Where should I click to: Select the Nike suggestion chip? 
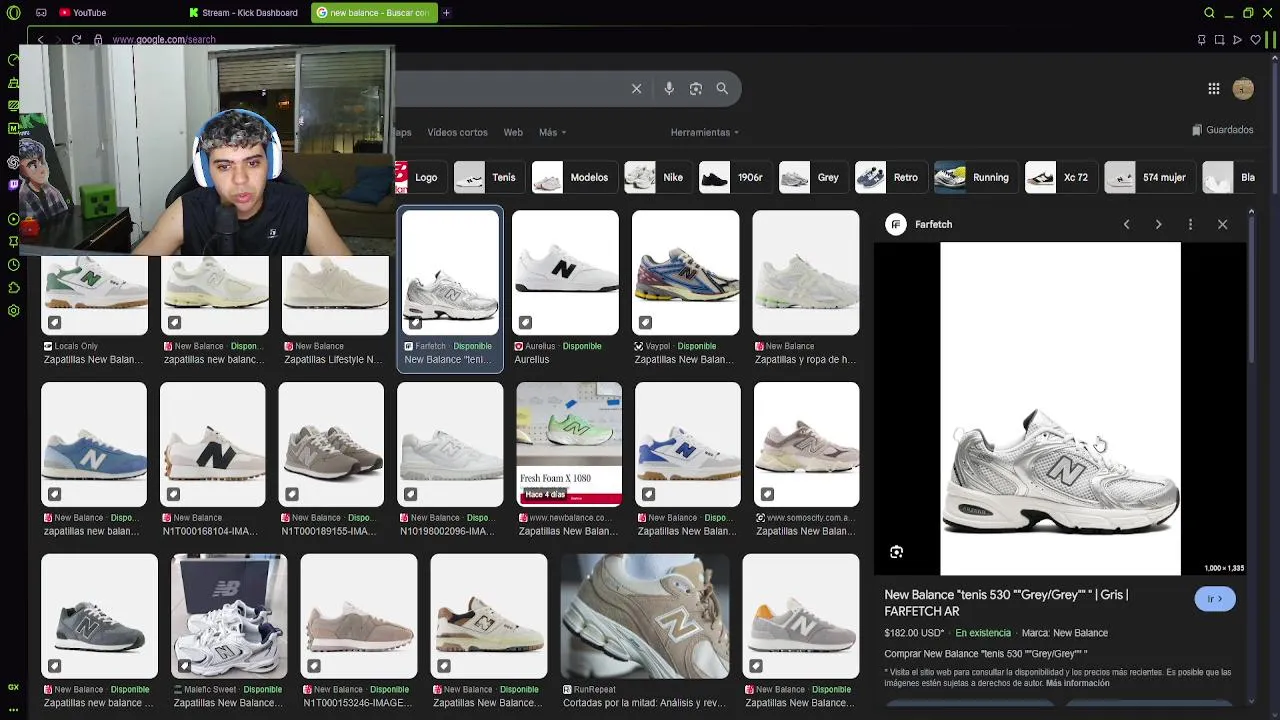point(656,177)
